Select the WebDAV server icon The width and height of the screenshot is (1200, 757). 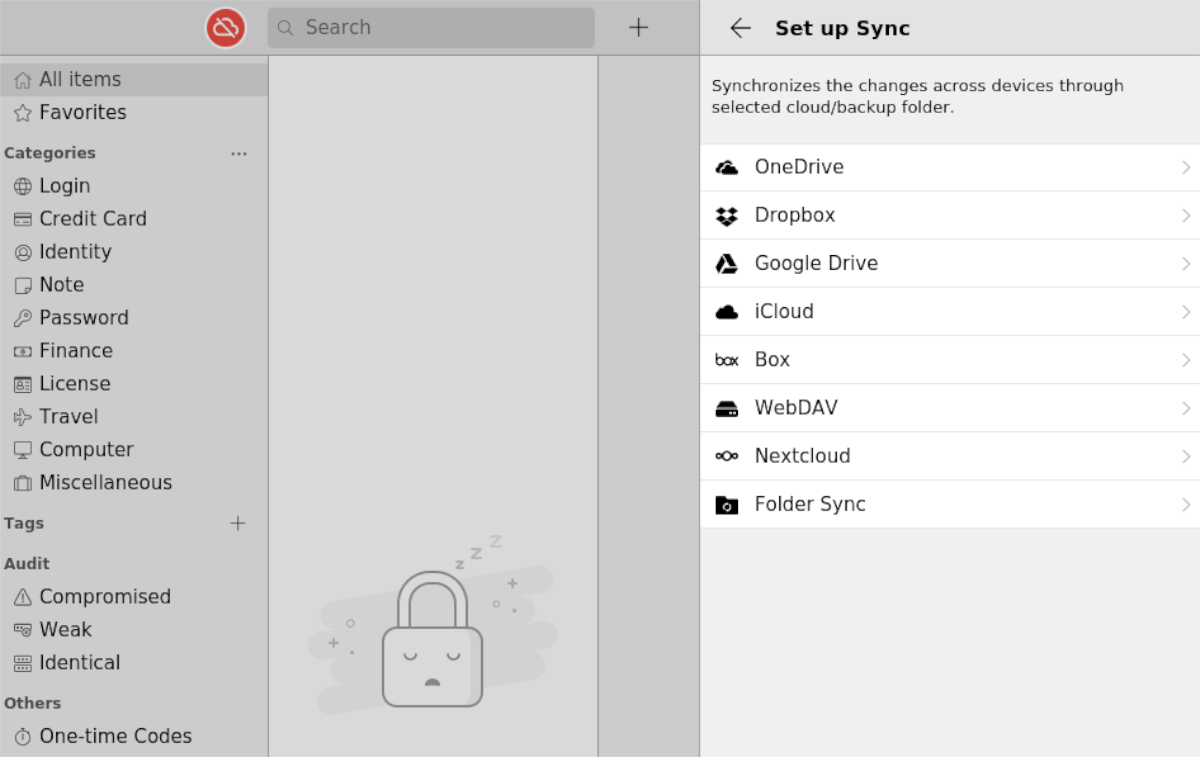(x=728, y=407)
